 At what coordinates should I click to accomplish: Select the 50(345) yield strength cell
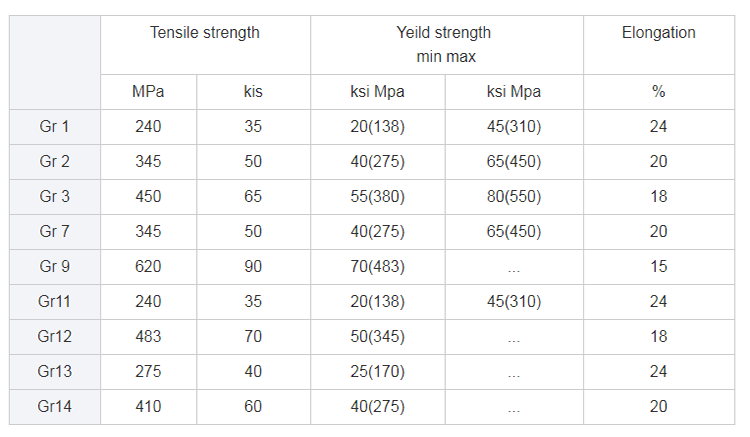376,337
